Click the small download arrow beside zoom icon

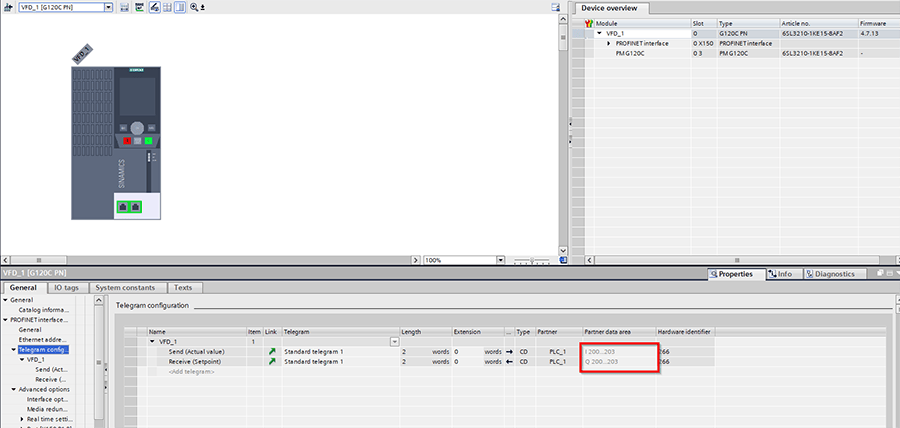pyautogui.click(x=203, y=8)
